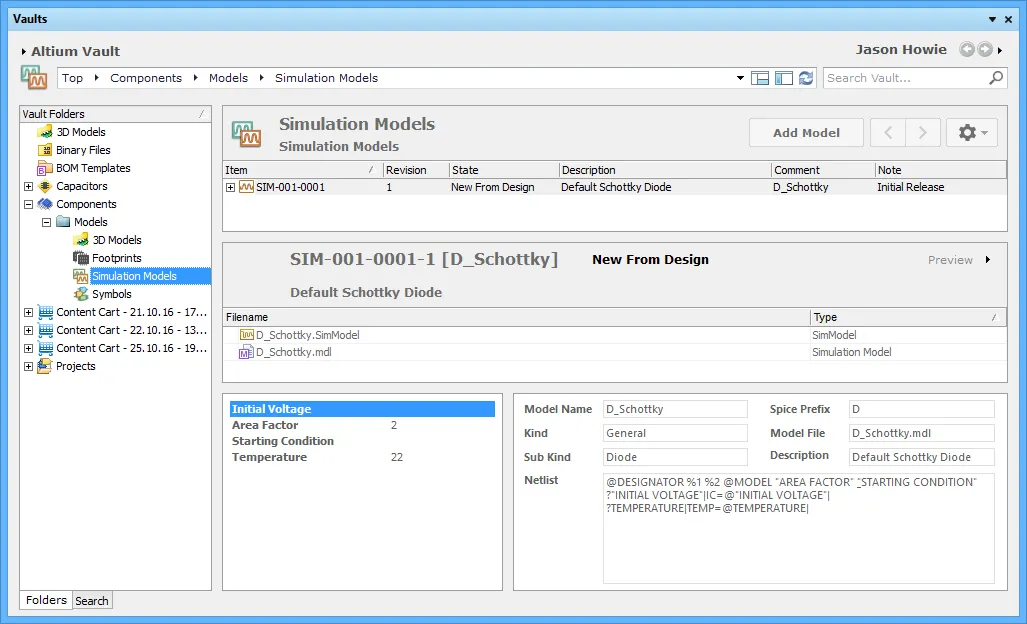1027x624 pixels.
Task: Click the large Simulation Models header icon
Action: pos(246,134)
